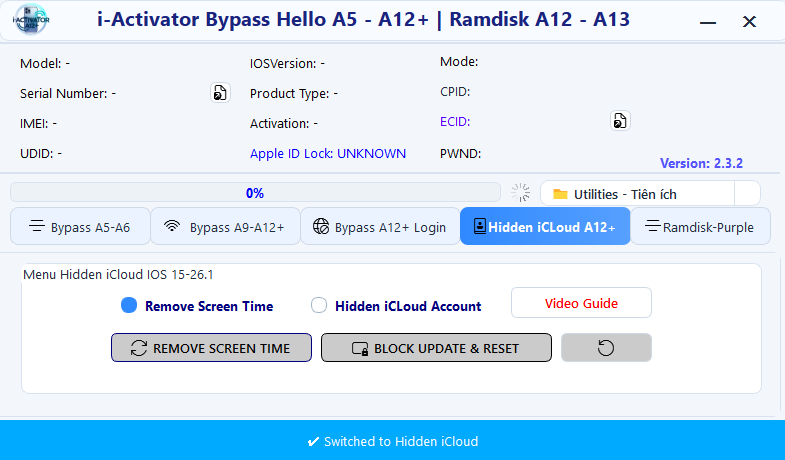Click the Apple ID Lock: UNKNOWN link
785x460 pixels.
point(328,154)
